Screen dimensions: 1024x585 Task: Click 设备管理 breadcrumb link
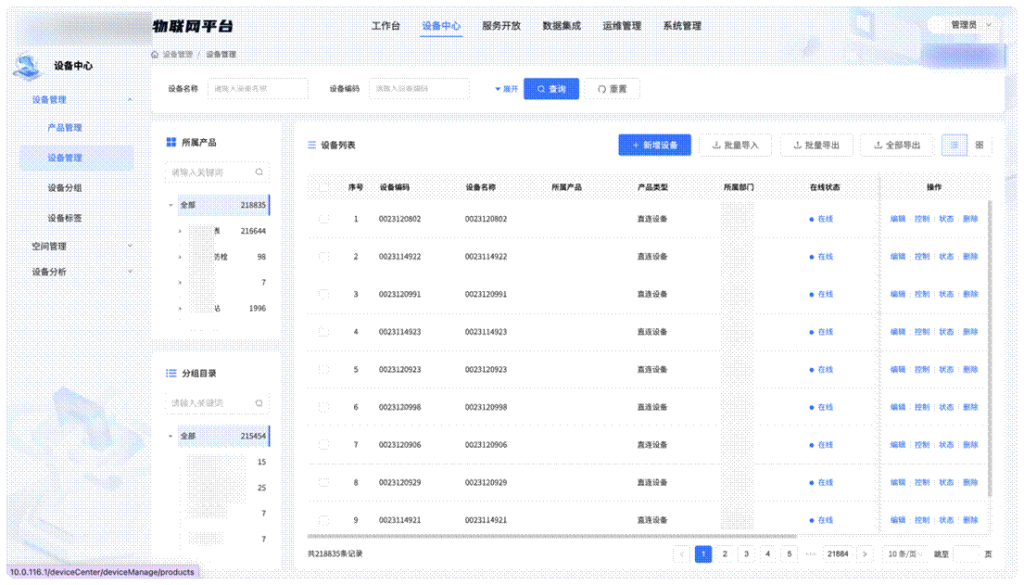click(x=178, y=54)
